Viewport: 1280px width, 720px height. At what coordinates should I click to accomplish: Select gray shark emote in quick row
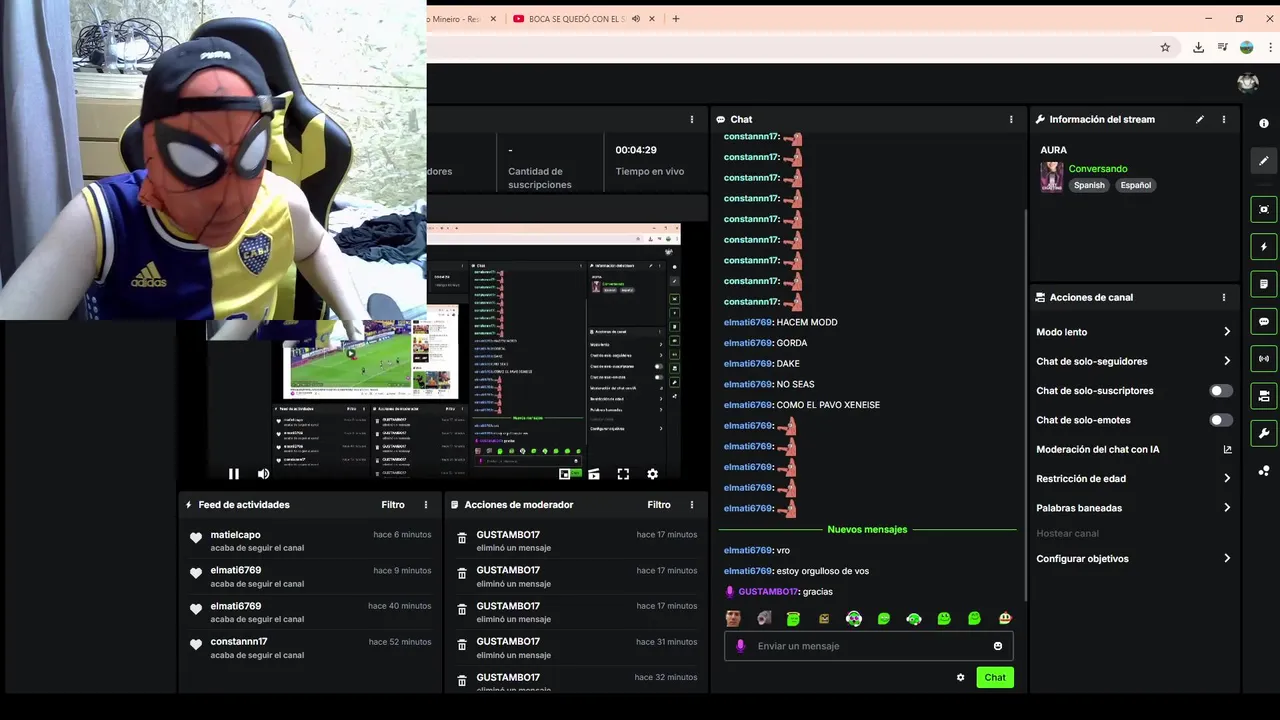(764, 619)
